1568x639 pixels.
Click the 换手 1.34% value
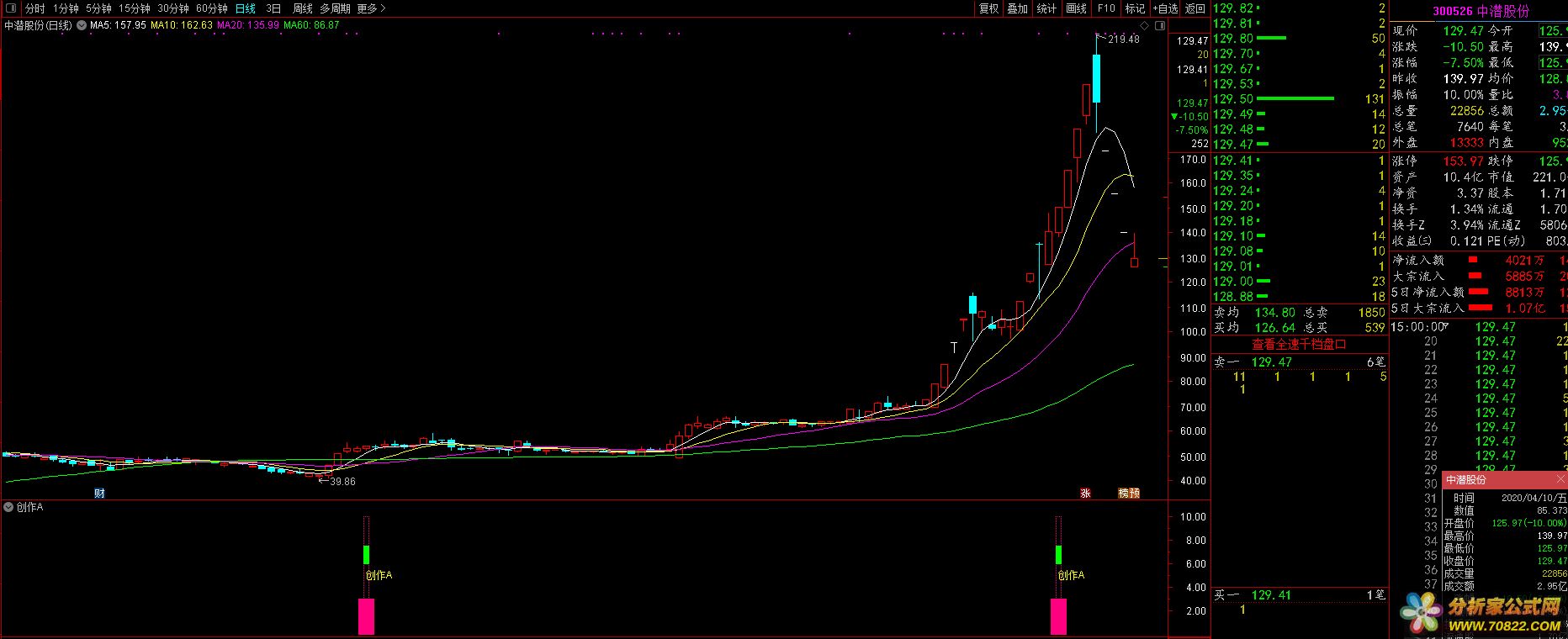tap(1467, 209)
